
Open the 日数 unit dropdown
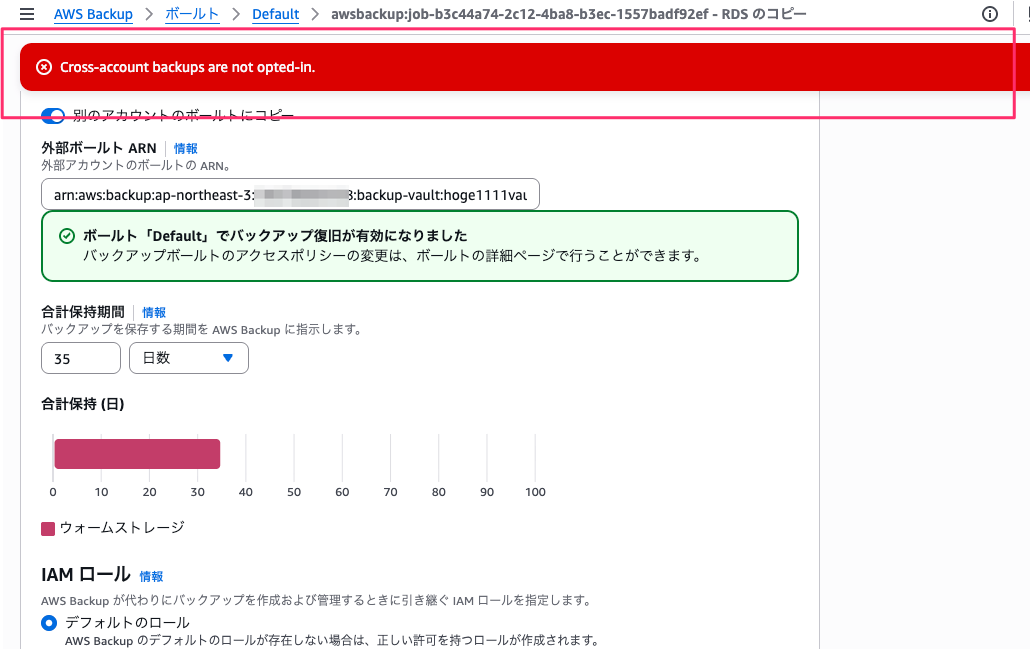(189, 358)
